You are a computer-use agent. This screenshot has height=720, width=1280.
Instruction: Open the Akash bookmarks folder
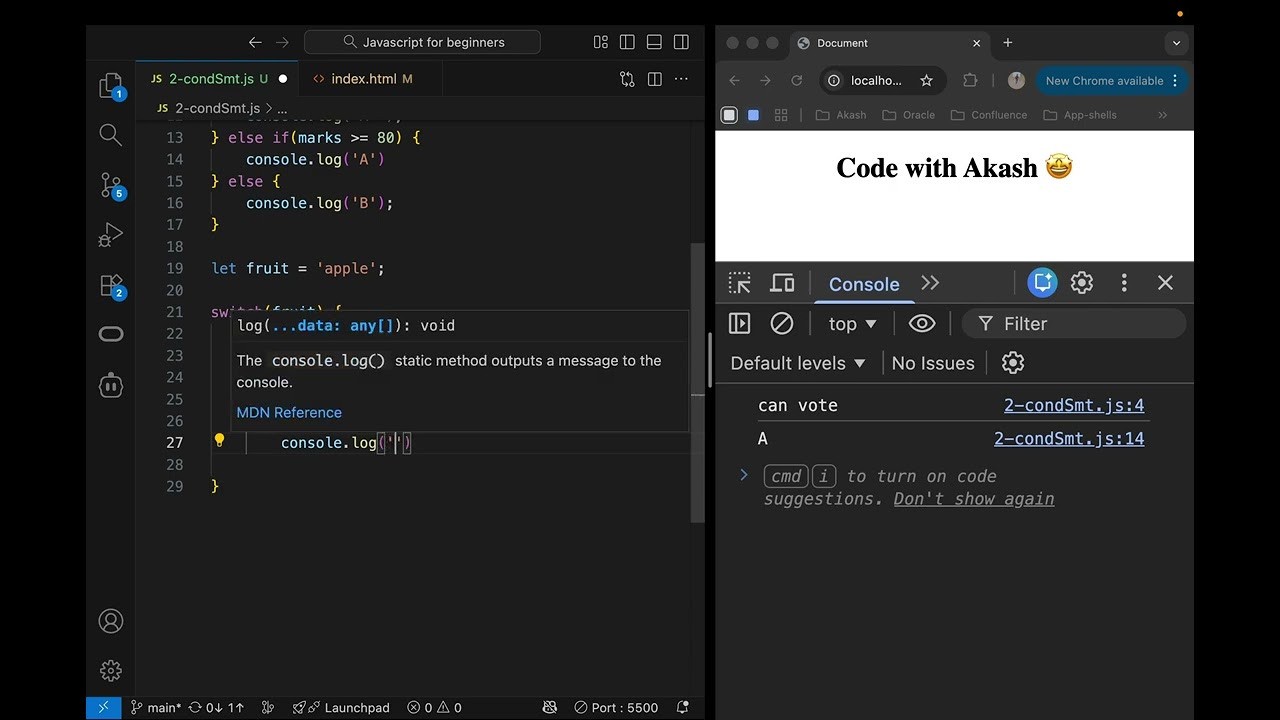(x=841, y=115)
